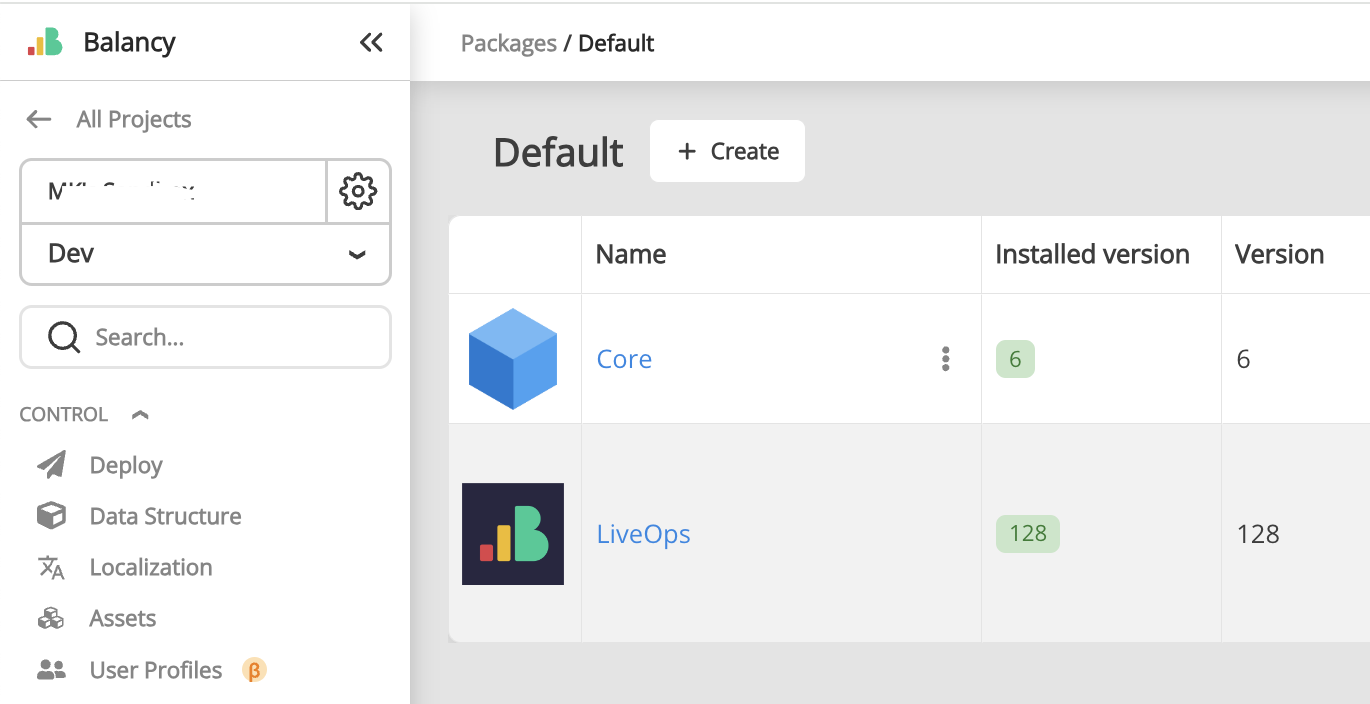Click the Create button
Viewport: 1370px width, 704px height.
pos(727,151)
